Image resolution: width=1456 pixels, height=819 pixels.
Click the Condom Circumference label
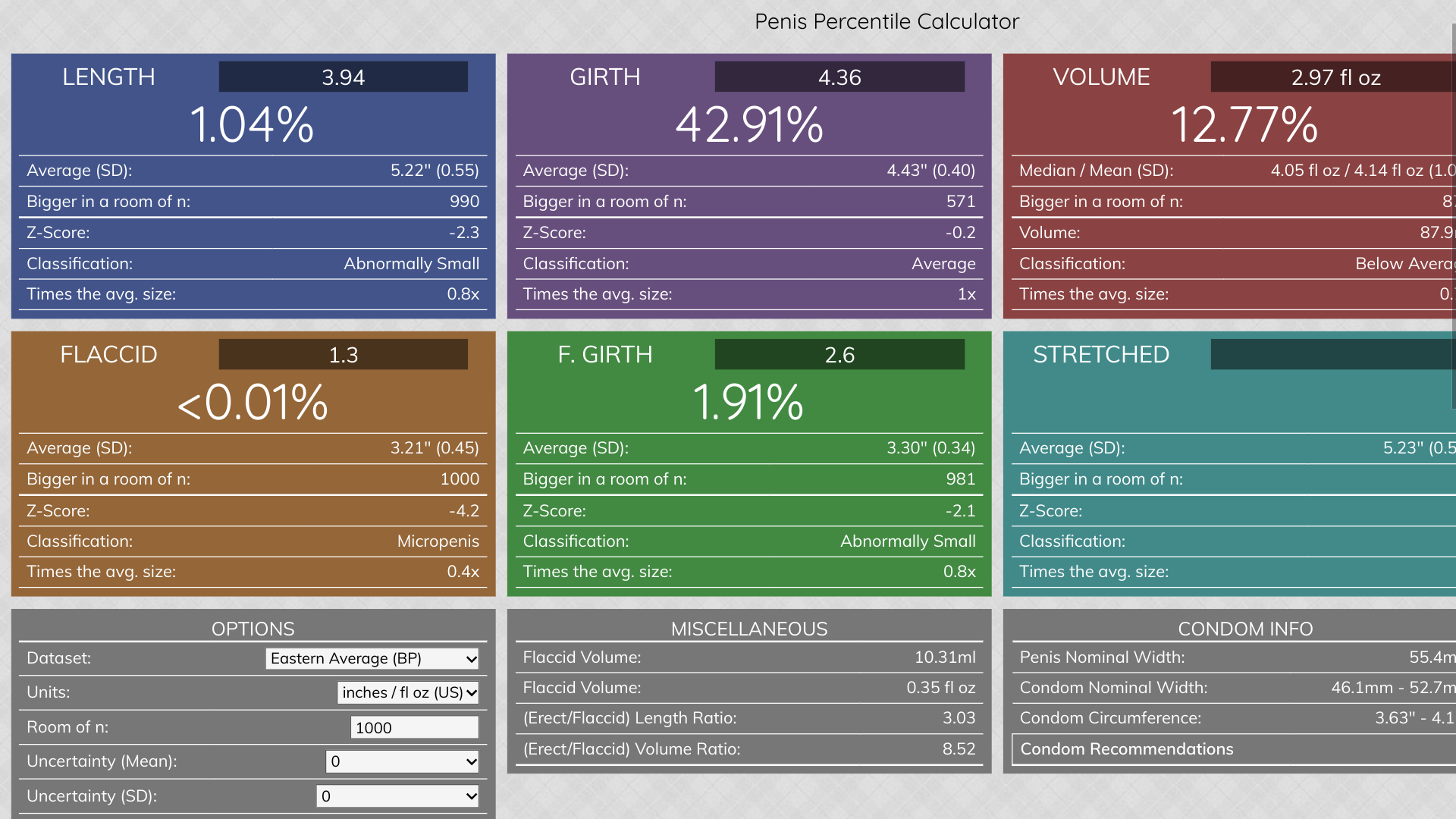1110,718
